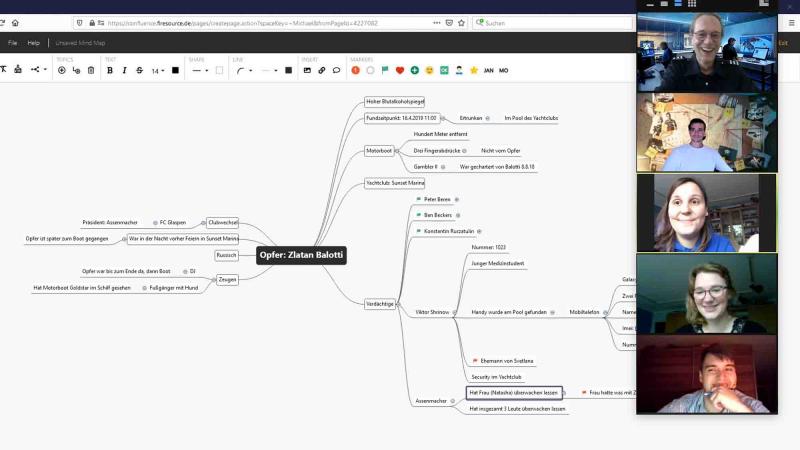The height and width of the screenshot is (450, 800).
Task: Open the line curve style dropdown
Action: click(243, 70)
